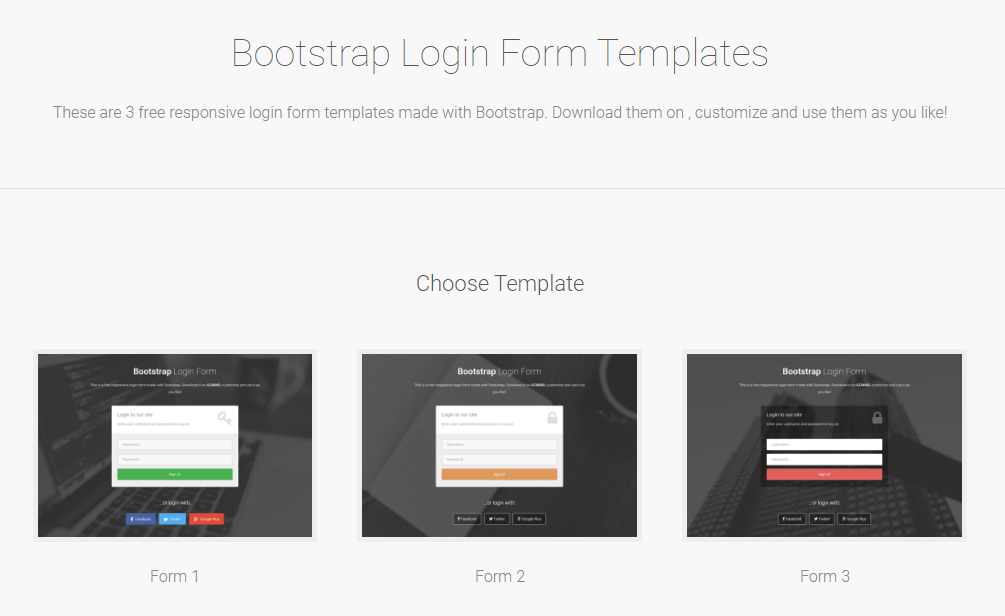Click the Google Plus button in Form 3 preview
Viewport: 1005px width, 616px height.
coord(856,519)
